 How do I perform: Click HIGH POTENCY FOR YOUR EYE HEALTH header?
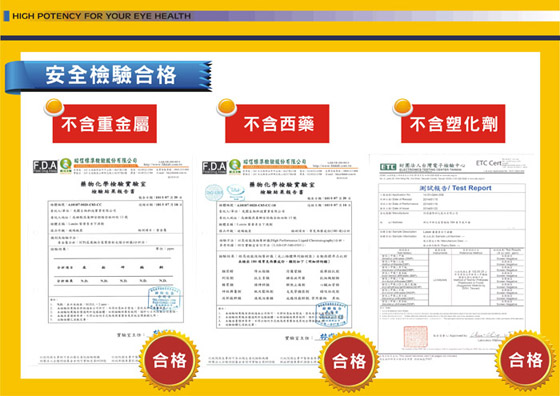click(101, 16)
